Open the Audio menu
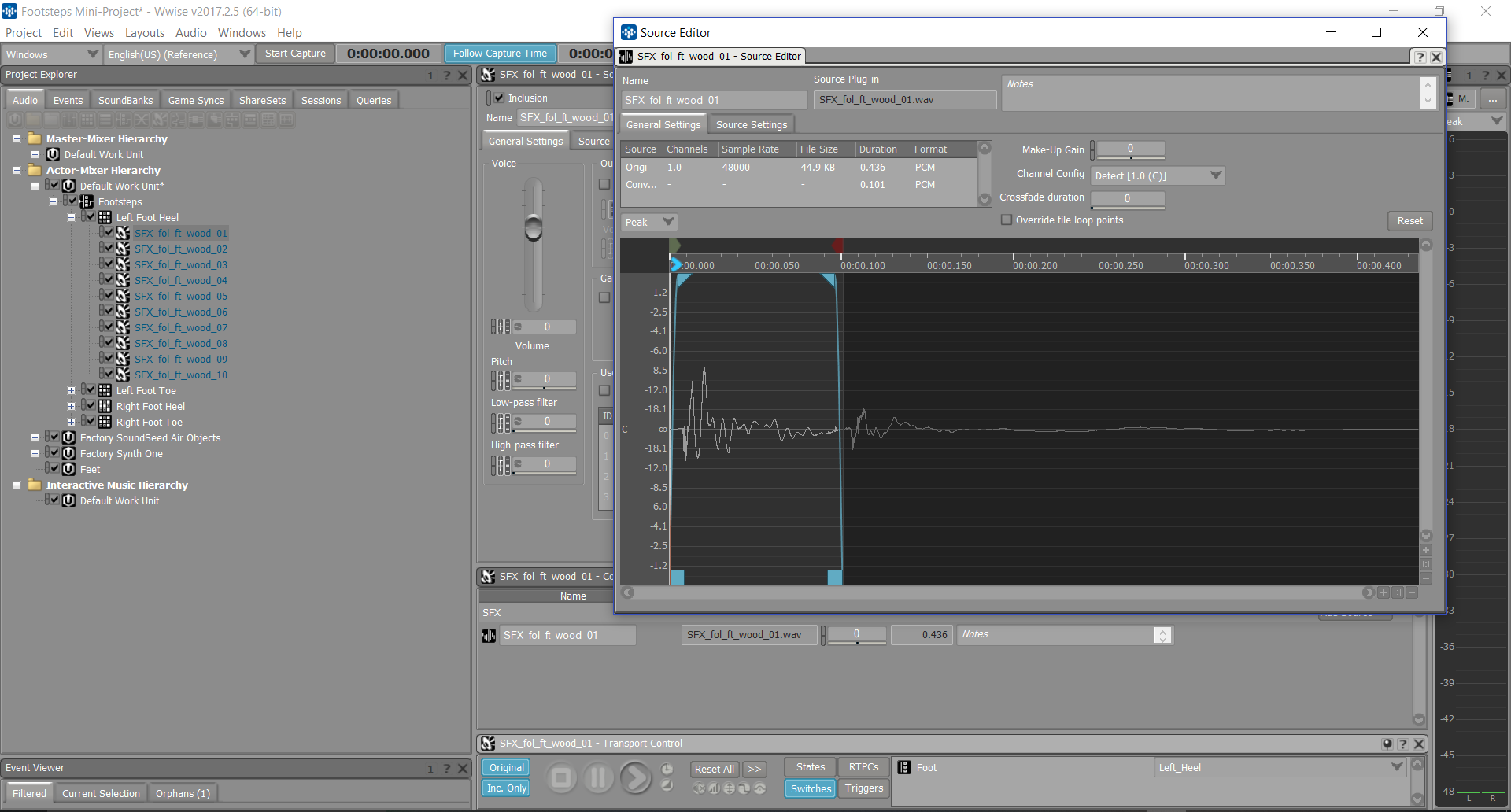 pyautogui.click(x=190, y=33)
